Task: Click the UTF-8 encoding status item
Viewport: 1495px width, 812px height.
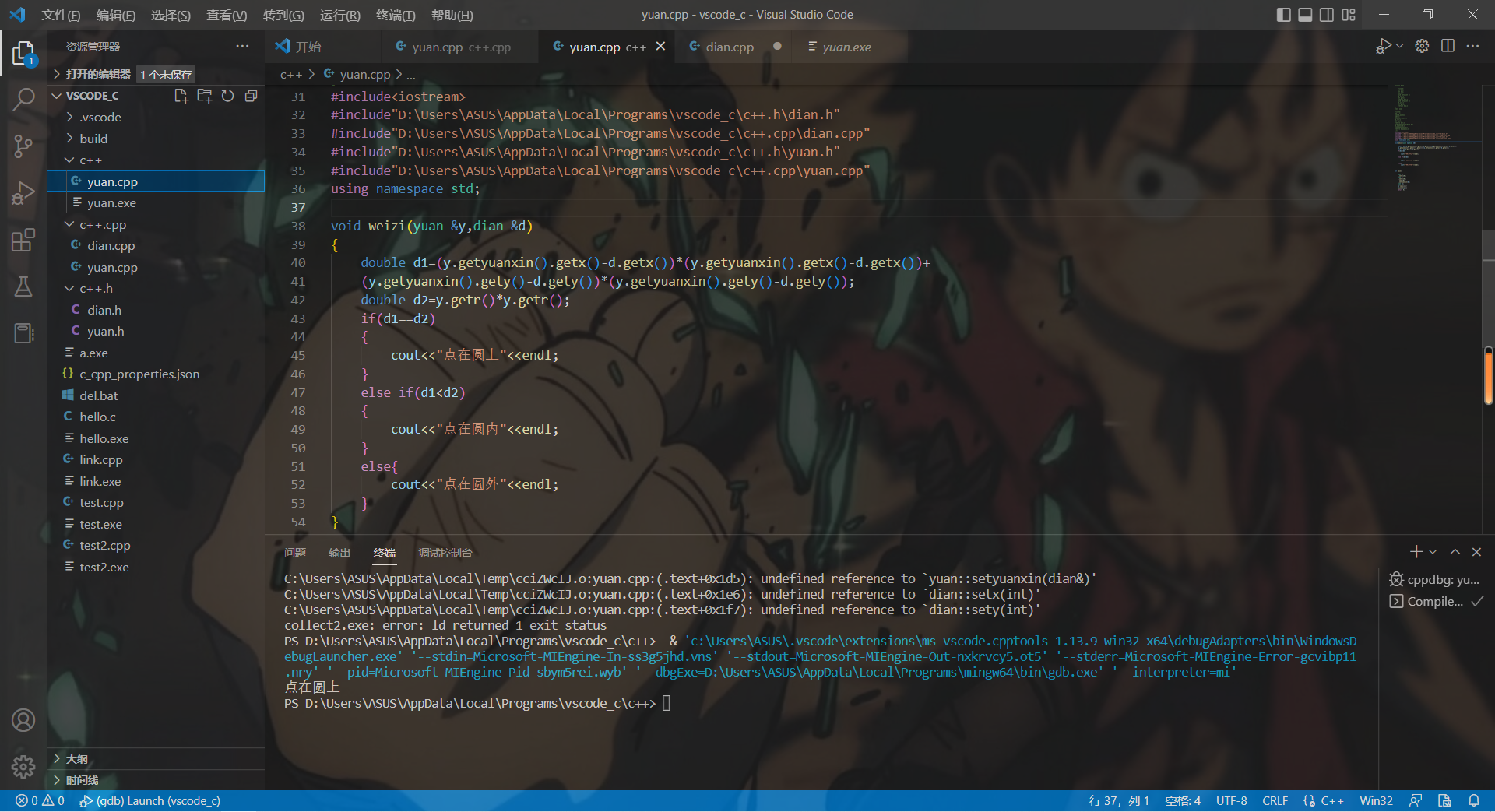Action: coord(1231,801)
